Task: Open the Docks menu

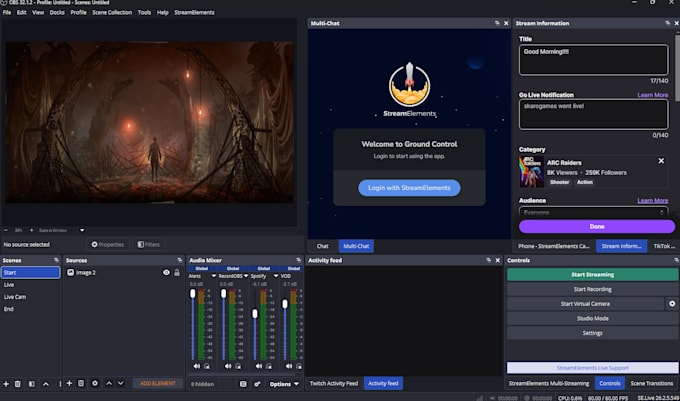Action: [x=57, y=12]
